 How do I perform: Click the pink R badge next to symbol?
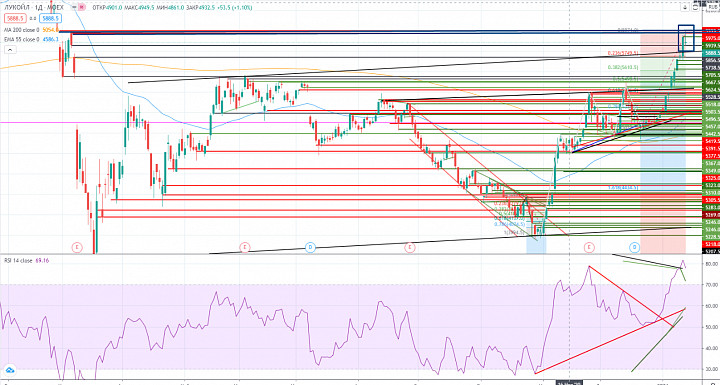pos(82,7)
